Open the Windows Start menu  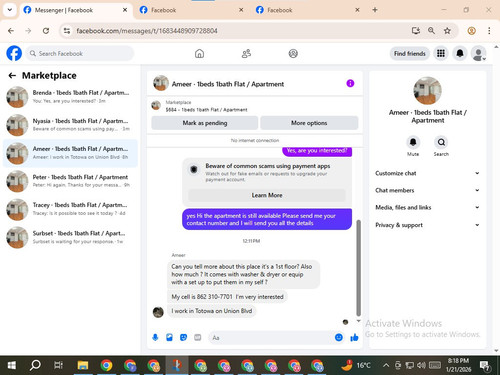coord(12,366)
